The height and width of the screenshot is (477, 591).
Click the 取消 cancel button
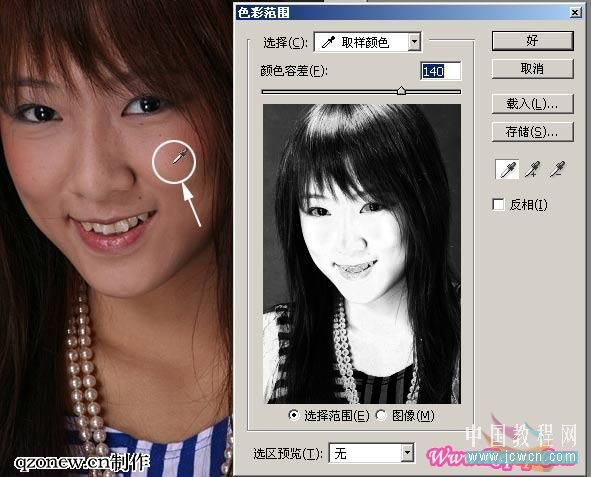[x=533, y=69]
